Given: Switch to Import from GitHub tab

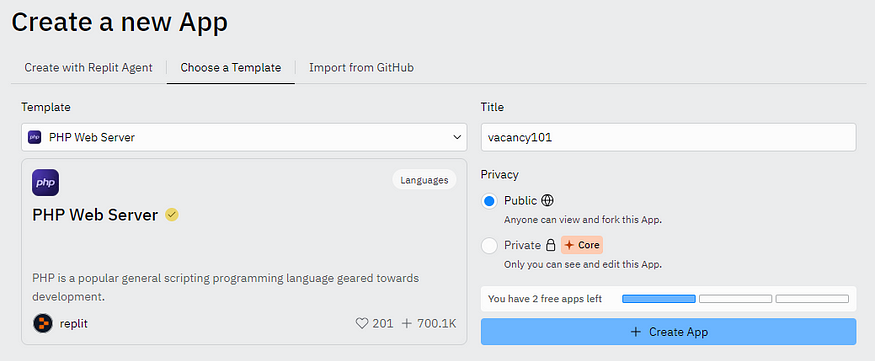Looking at the screenshot, I should tap(362, 68).
